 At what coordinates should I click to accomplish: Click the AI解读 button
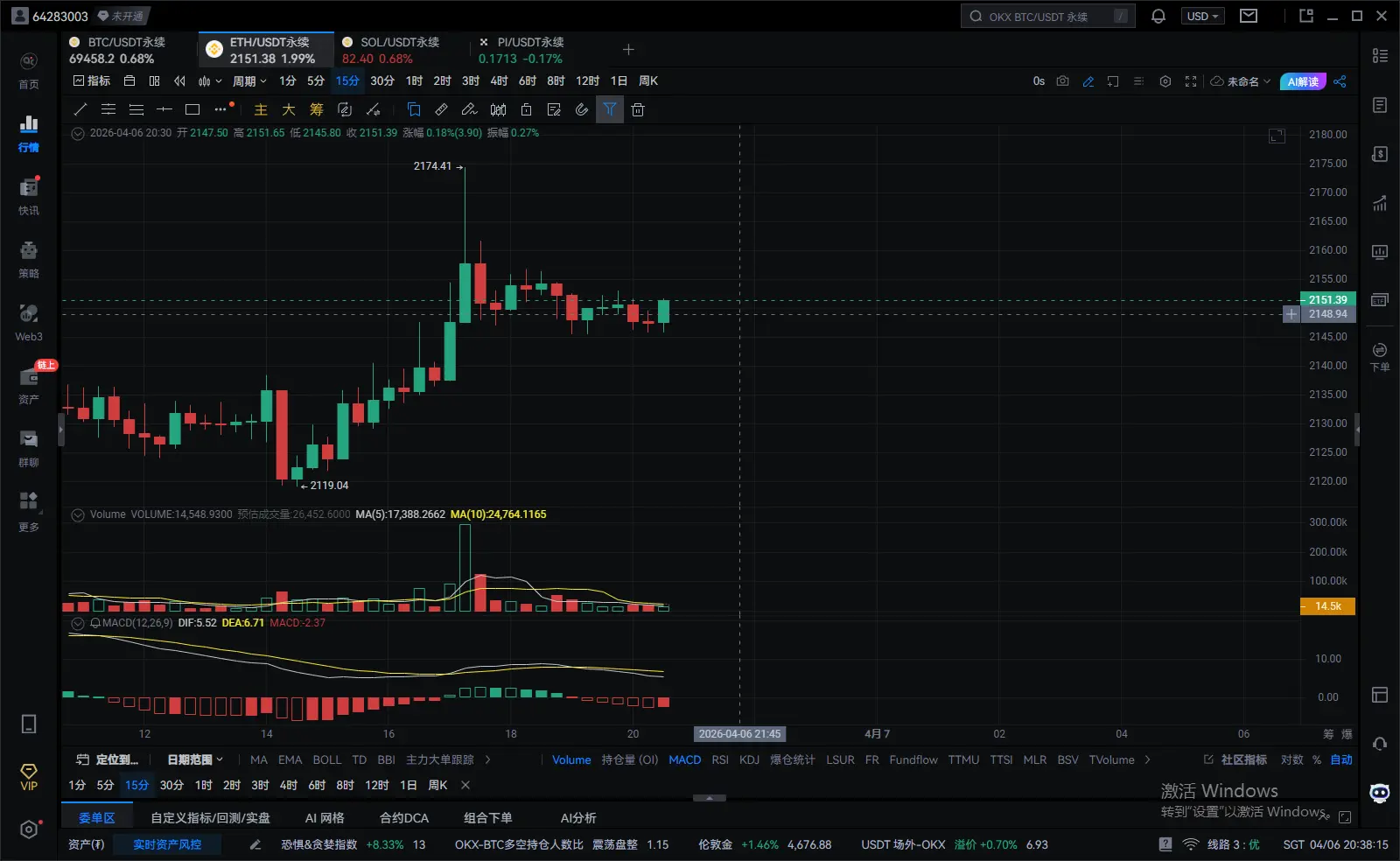click(1303, 81)
